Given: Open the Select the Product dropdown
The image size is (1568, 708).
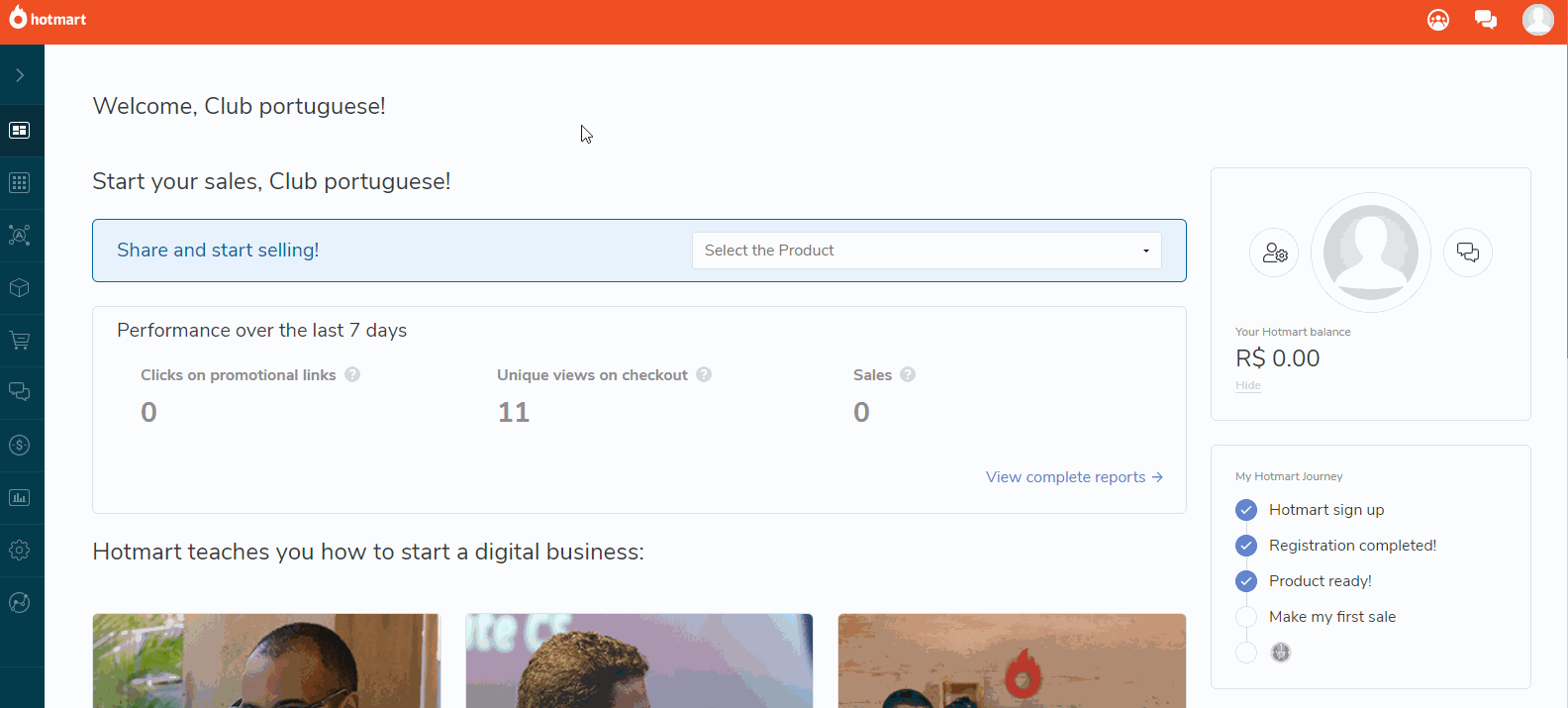Looking at the screenshot, I should pos(927,251).
